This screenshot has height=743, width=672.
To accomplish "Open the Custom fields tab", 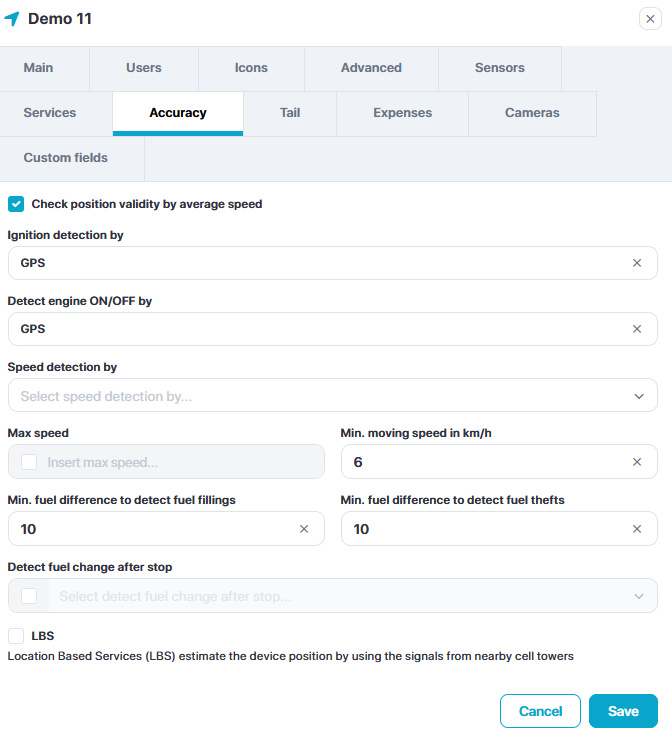I will (65, 158).
